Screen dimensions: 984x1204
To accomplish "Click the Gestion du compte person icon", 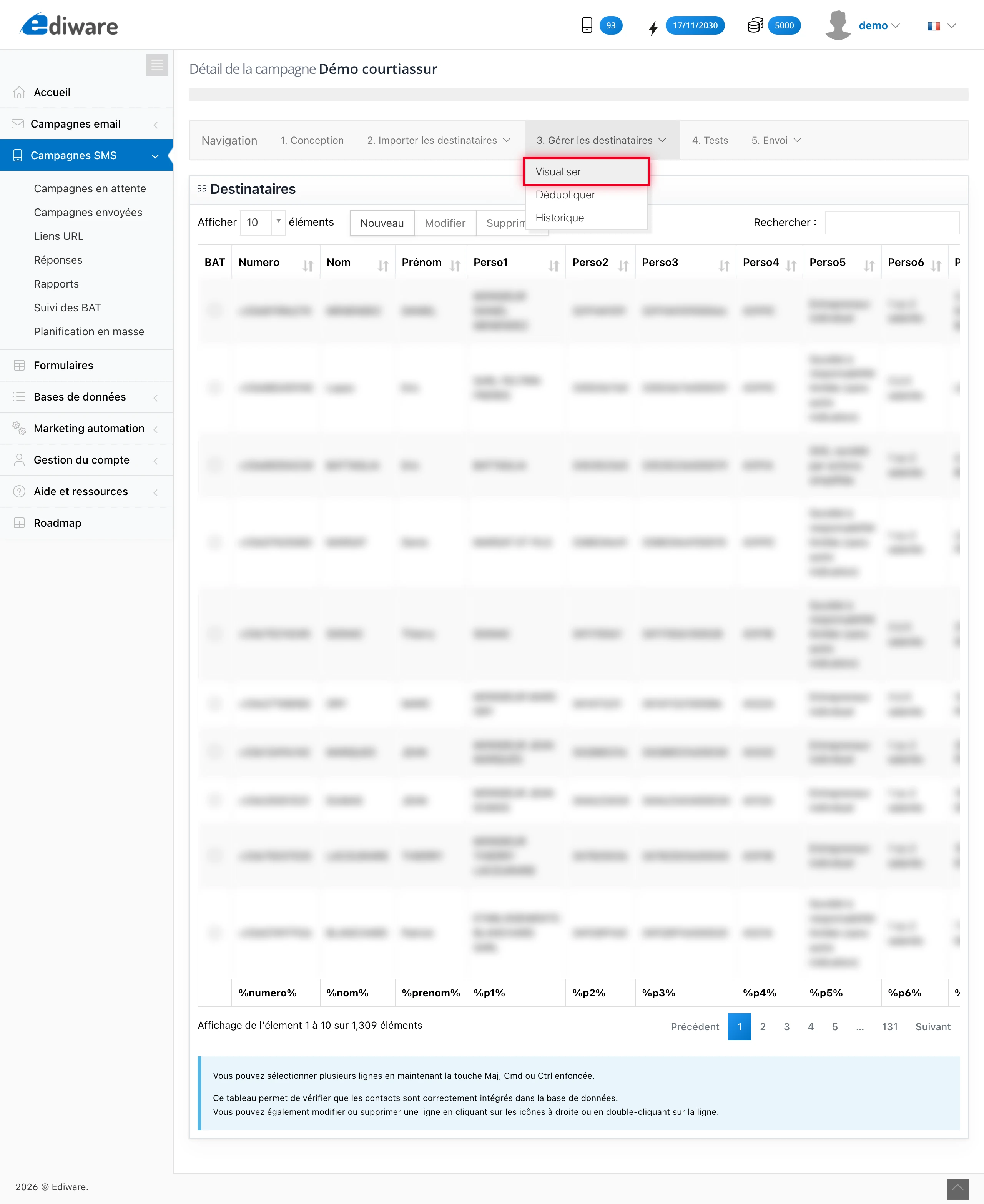I will 19,460.
